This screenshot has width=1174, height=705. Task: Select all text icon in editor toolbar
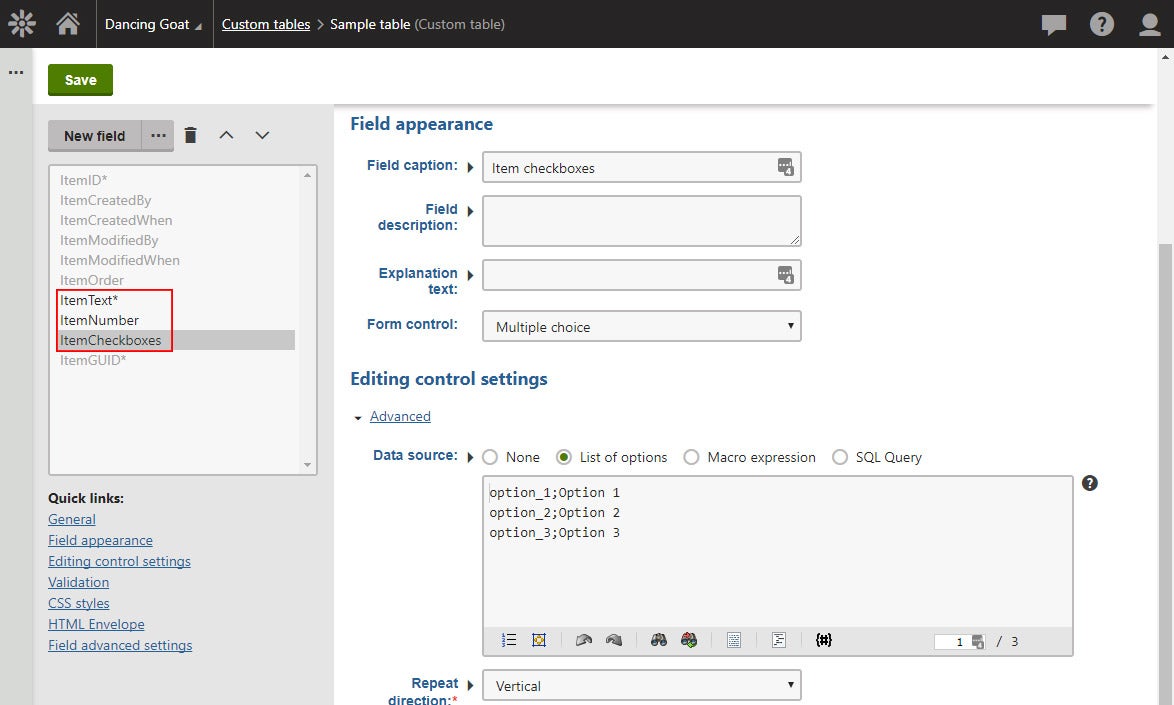pyautogui.click(x=734, y=640)
